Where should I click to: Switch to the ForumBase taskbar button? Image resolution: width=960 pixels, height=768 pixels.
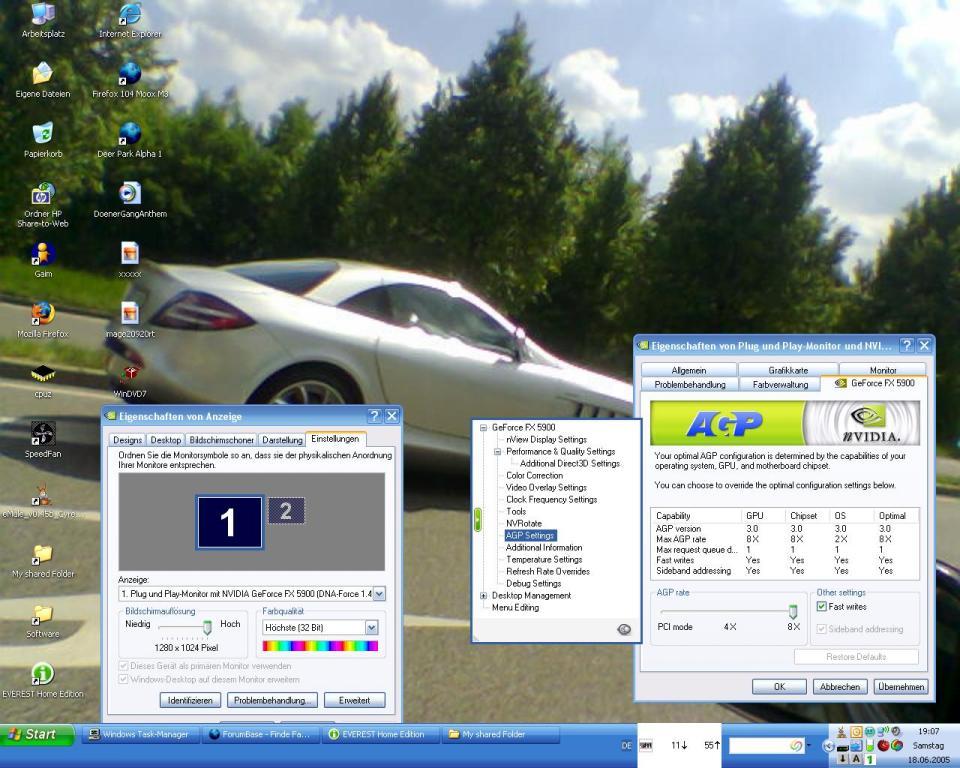261,734
